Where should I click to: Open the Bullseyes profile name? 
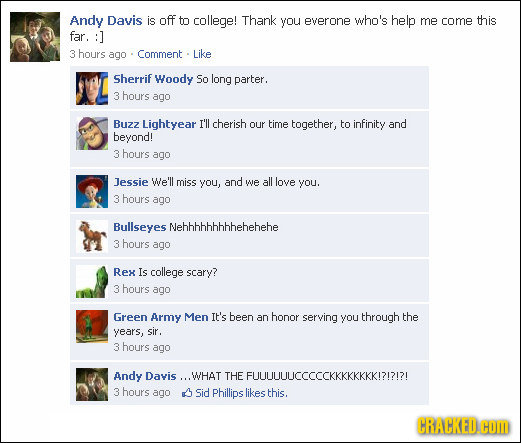click(x=140, y=227)
